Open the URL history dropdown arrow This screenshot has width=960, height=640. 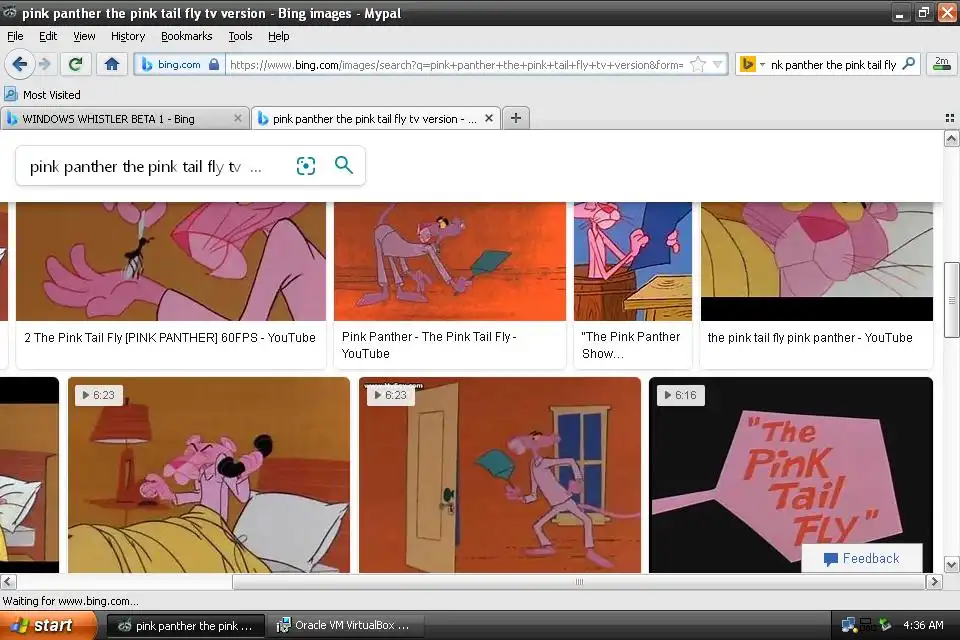pyautogui.click(x=718, y=64)
